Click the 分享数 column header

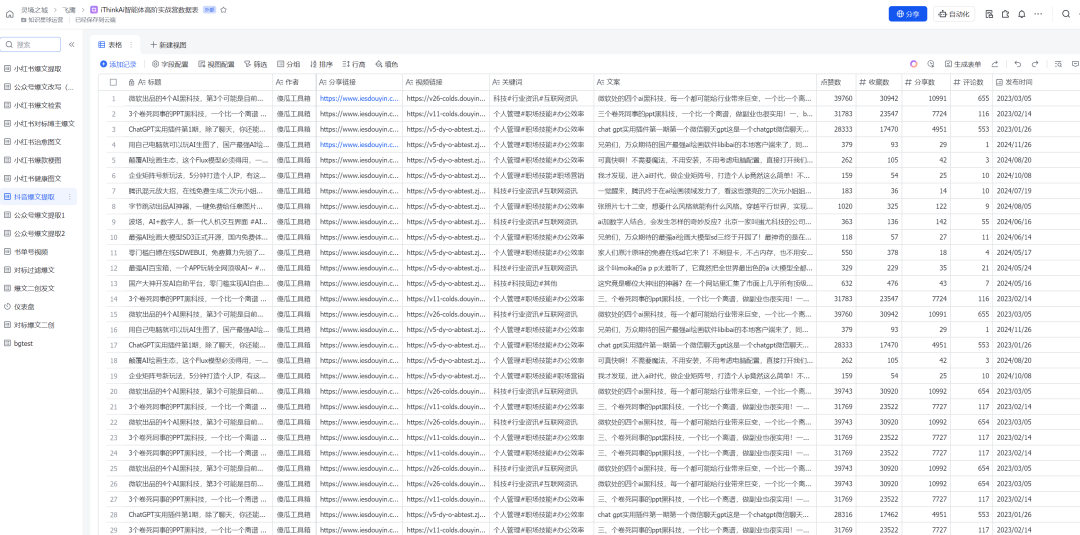click(x=926, y=82)
